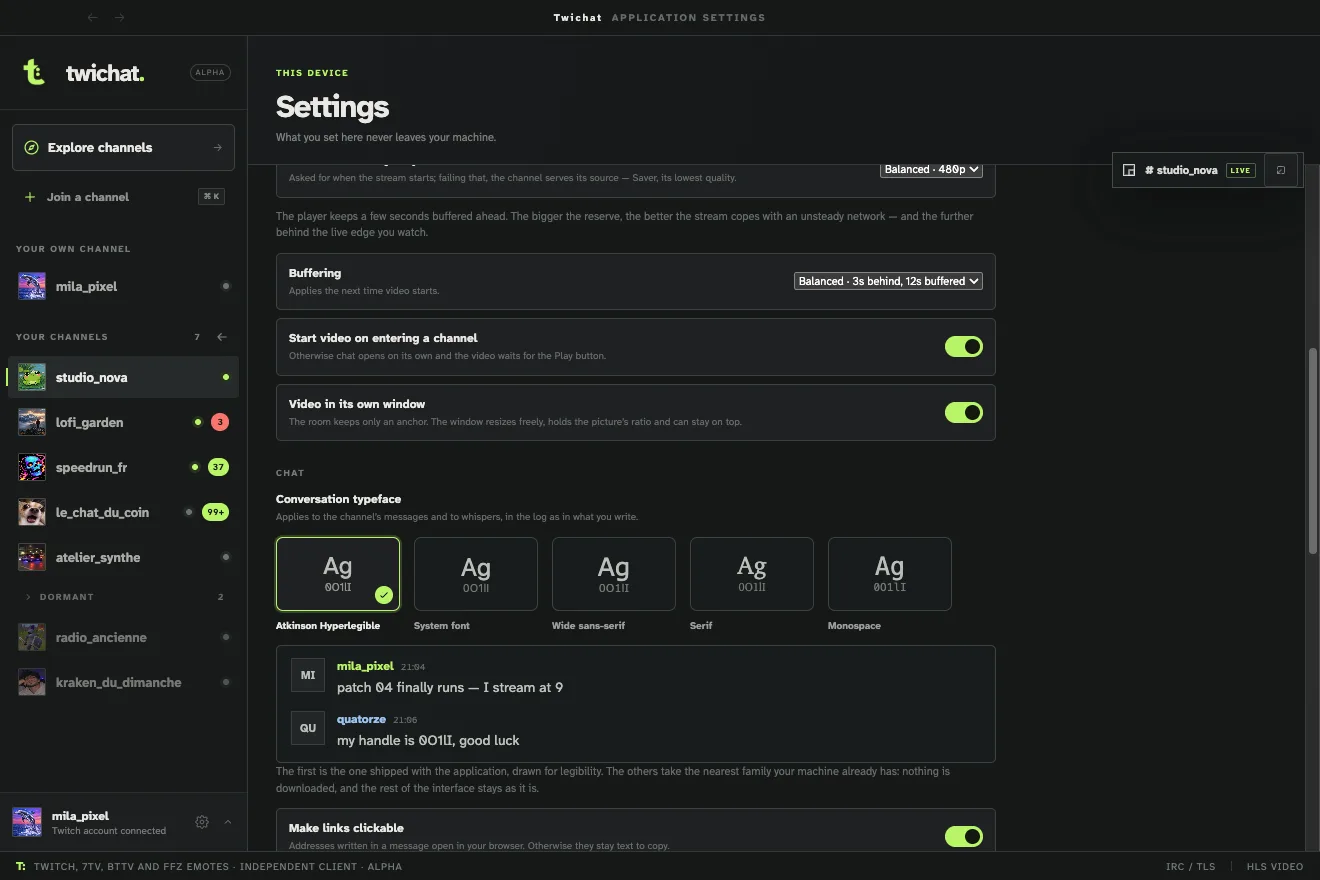Disable the Video in its own window switch
This screenshot has height=880, width=1320.
[x=964, y=412]
